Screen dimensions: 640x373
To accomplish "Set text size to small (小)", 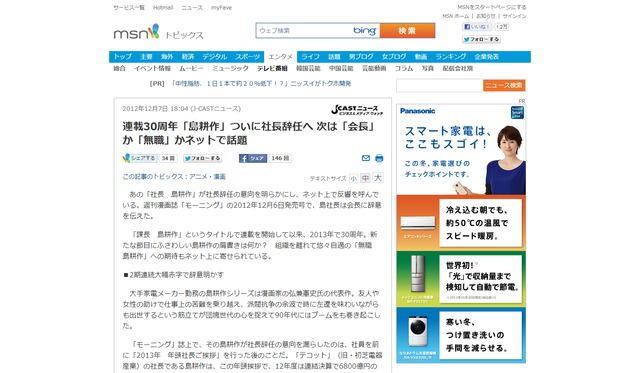I will coord(353,178).
